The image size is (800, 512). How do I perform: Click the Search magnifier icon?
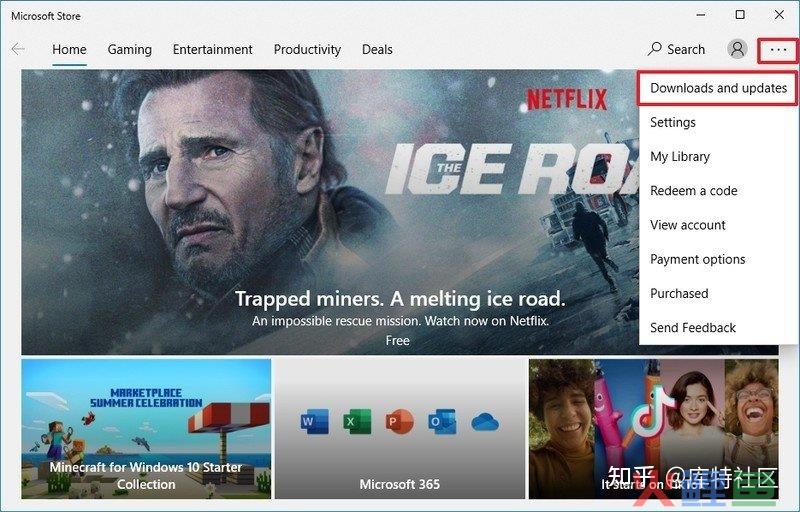pos(655,49)
